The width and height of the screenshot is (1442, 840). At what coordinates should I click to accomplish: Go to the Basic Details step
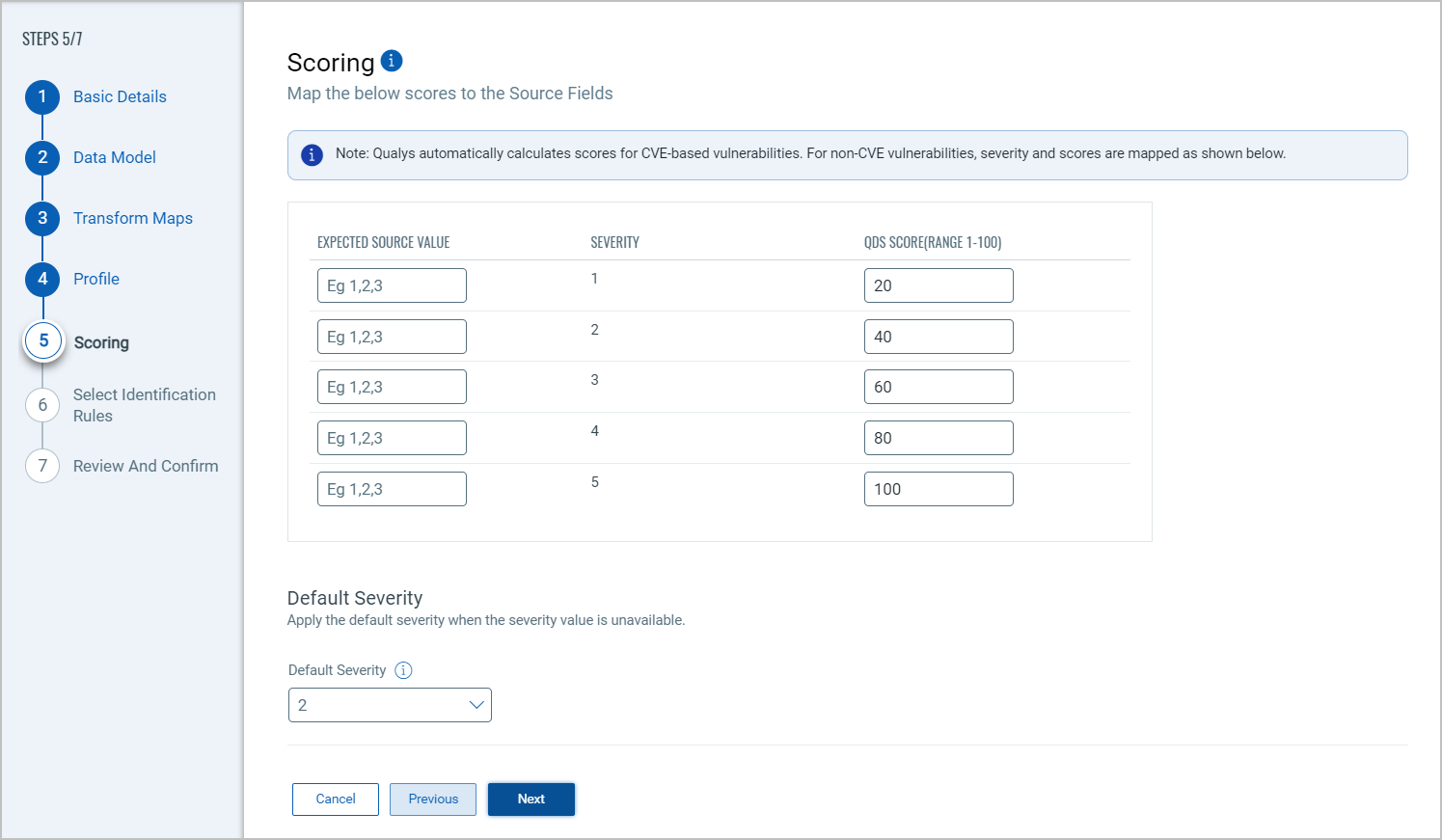click(x=120, y=96)
